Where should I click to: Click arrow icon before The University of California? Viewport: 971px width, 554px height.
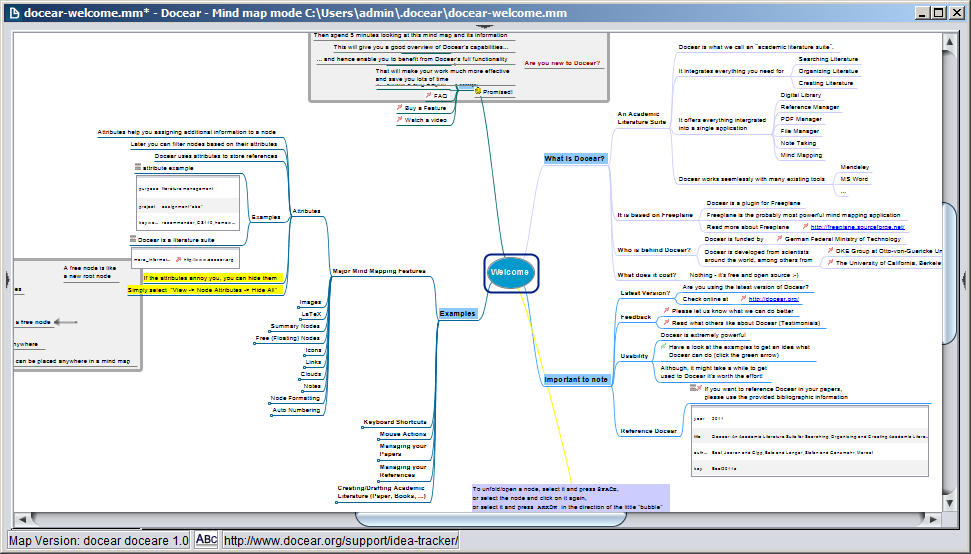830,262
